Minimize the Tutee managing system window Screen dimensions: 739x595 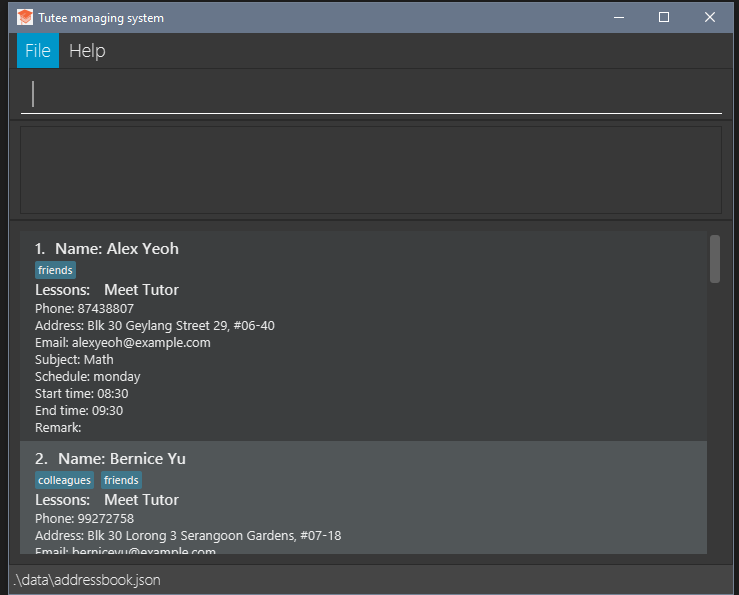[618, 17]
